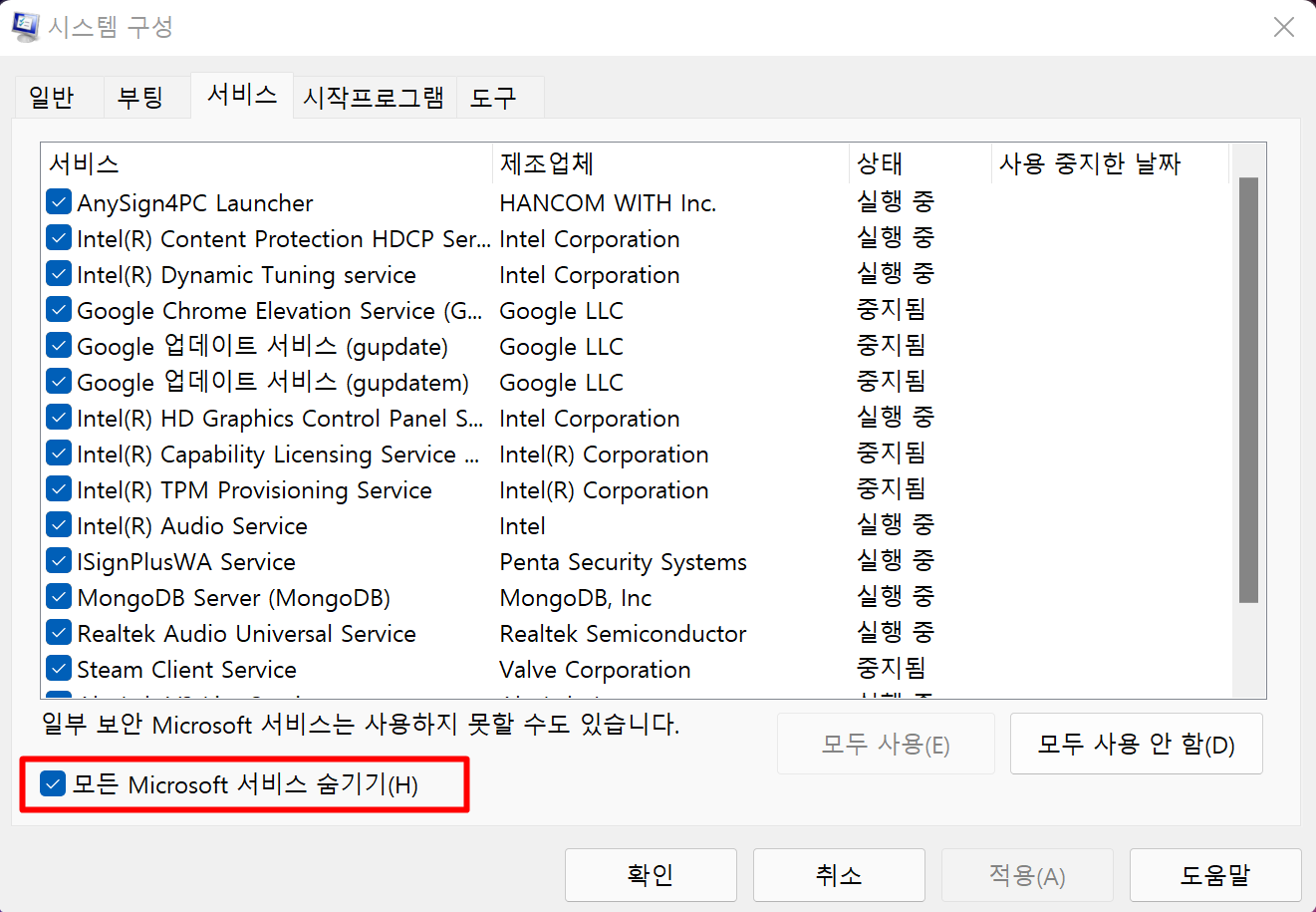Click the 적용(A) button

(x=1027, y=875)
